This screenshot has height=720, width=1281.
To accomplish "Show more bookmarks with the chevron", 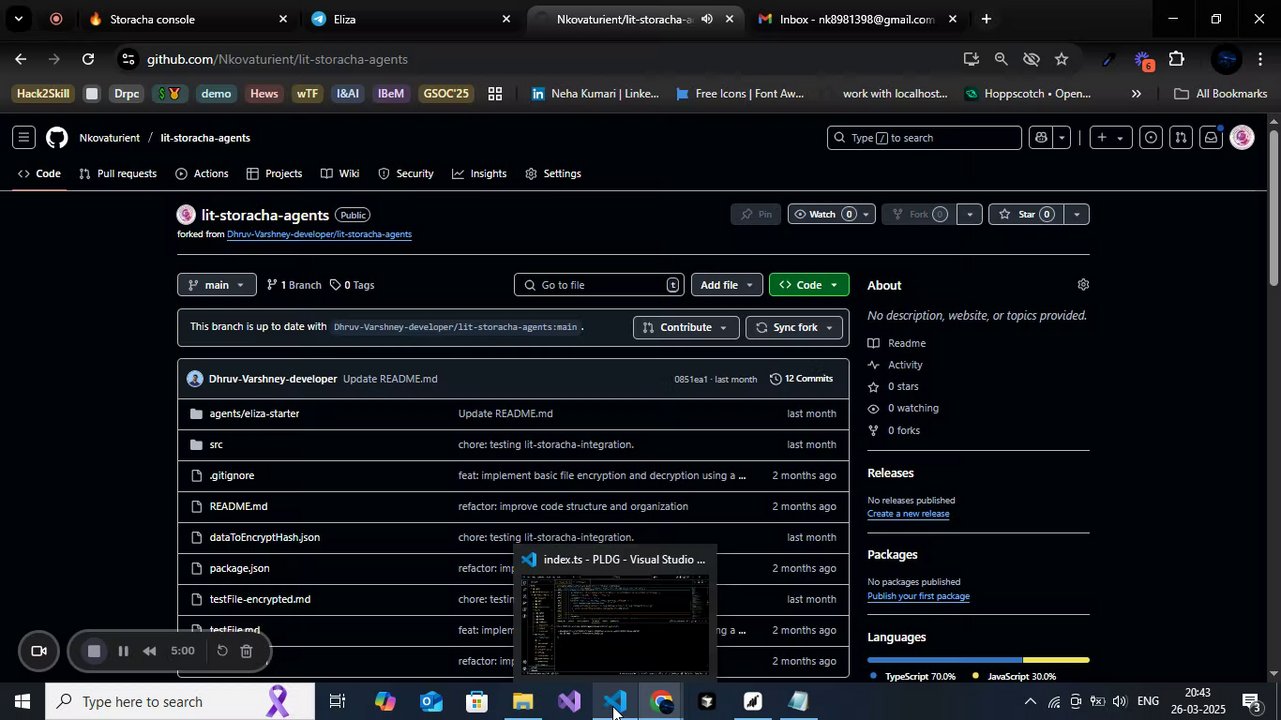I will (x=1136, y=94).
